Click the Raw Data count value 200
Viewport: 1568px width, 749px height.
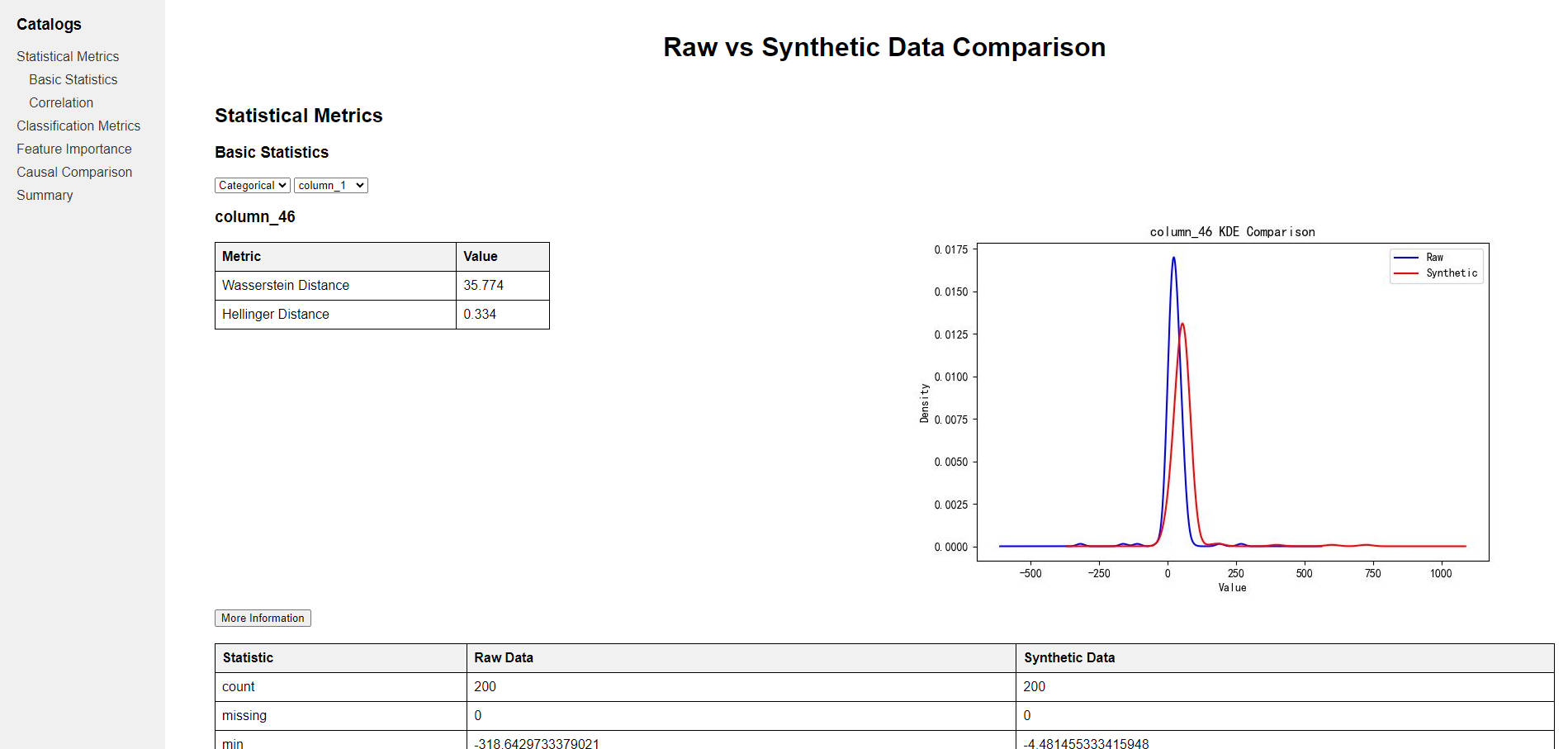[741, 687]
